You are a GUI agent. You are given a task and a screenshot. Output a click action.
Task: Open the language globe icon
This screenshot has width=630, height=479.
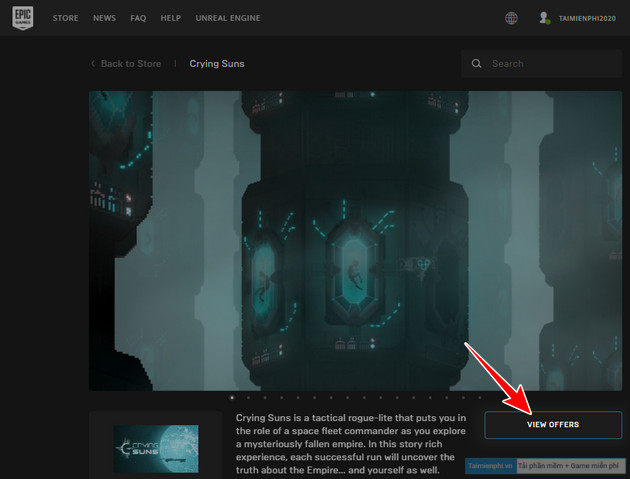[511, 18]
